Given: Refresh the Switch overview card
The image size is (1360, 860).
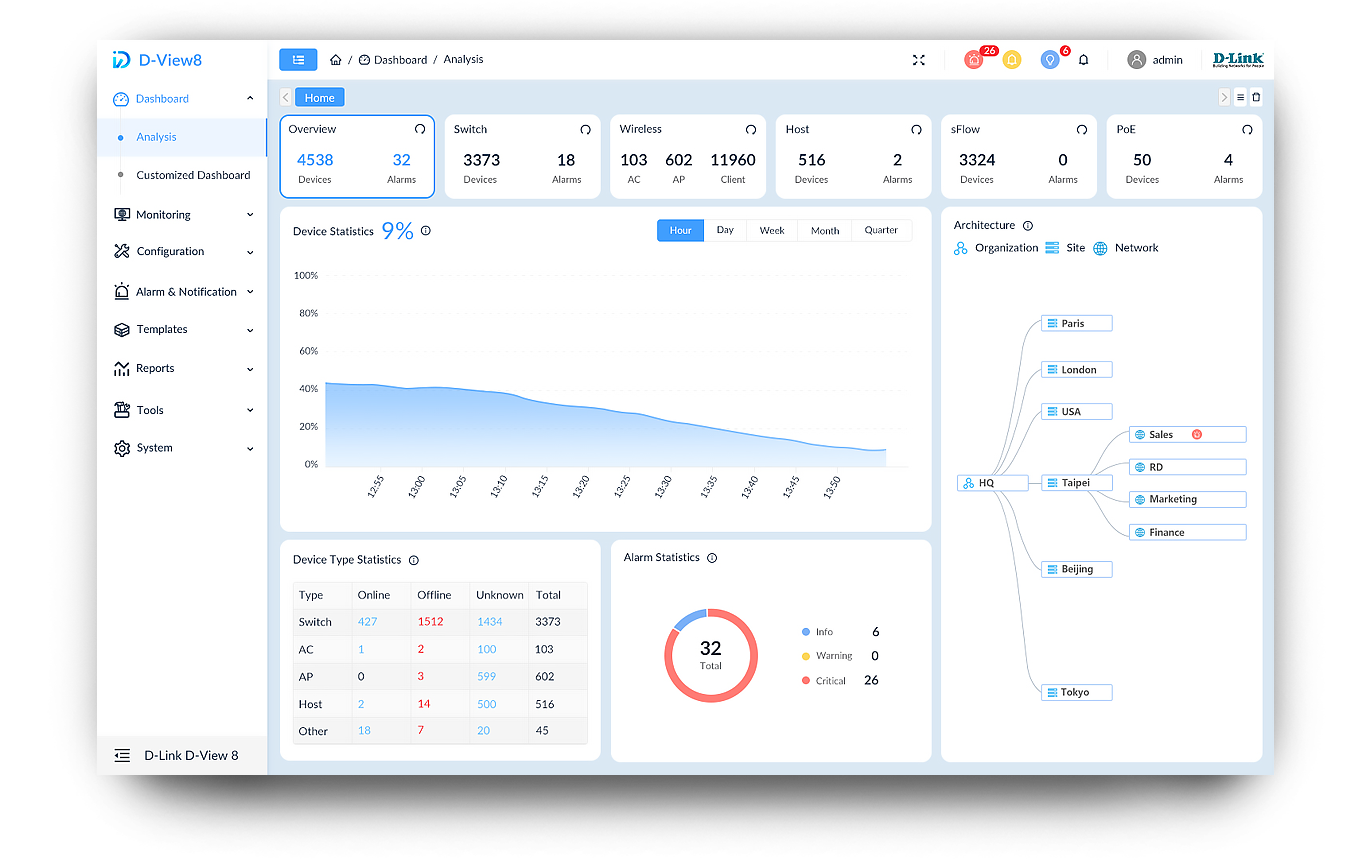Looking at the screenshot, I should [x=585, y=130].
